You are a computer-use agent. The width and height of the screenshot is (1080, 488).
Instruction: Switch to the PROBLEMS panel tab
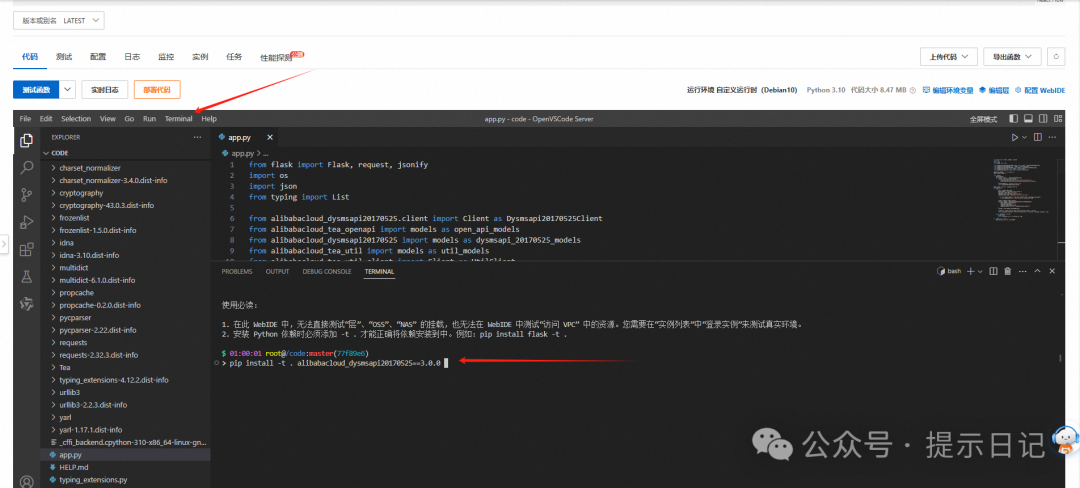point(237,271)
